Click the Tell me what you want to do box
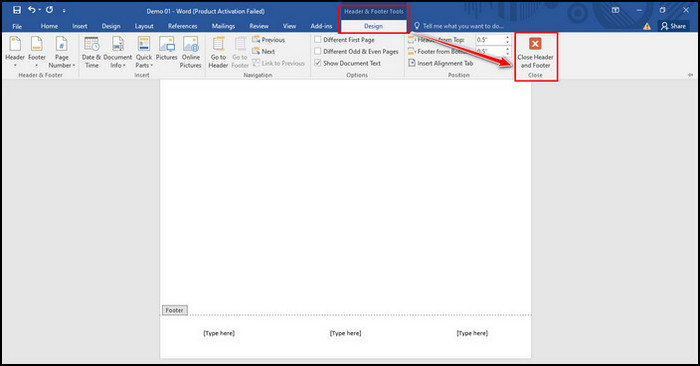This screenshot has height=366, width=700. (459, 26)
